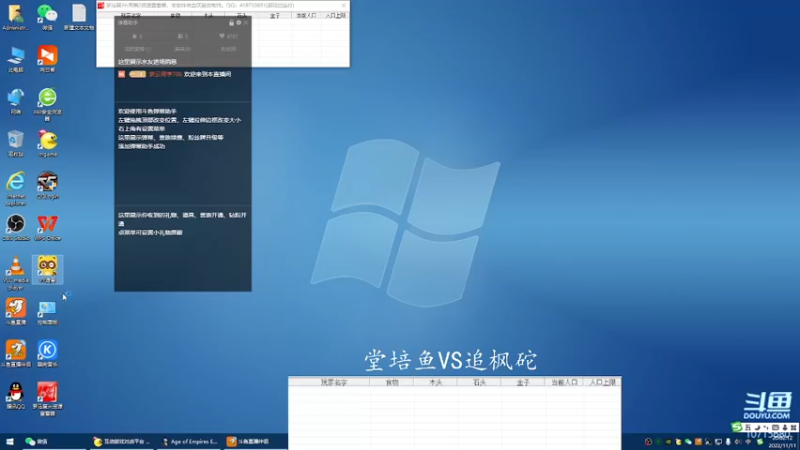
Task: Open the WeChat desktop shortcut
Action: tap(47, 17)
